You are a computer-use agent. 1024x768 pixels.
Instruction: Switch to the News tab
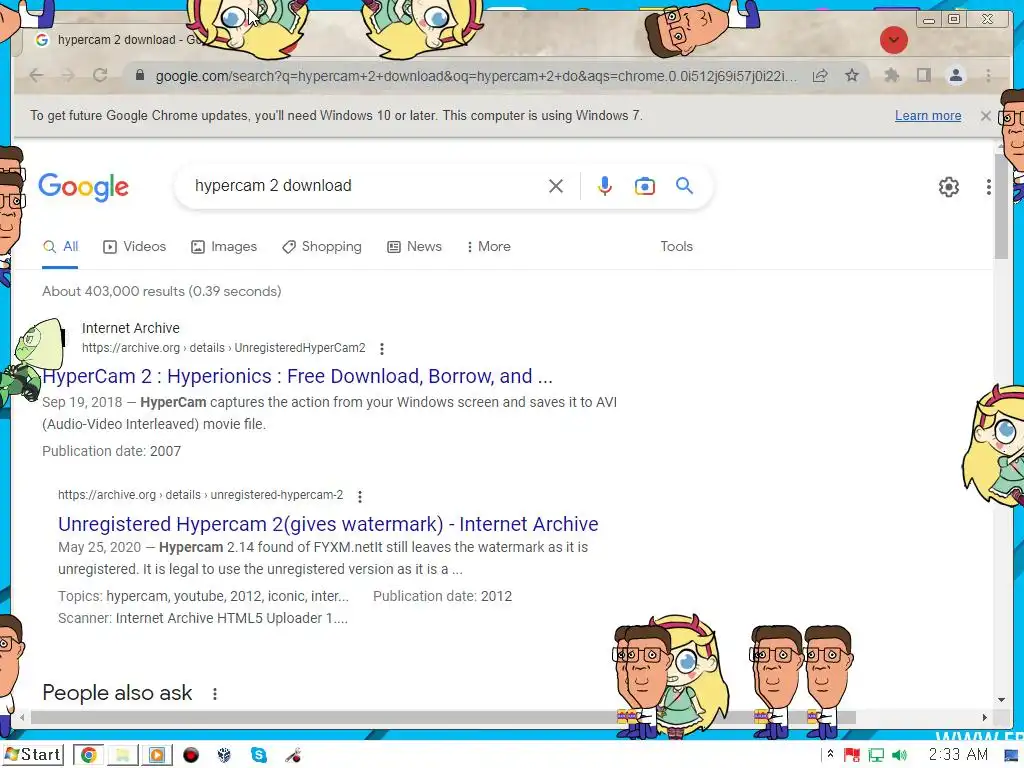point(415,247)
